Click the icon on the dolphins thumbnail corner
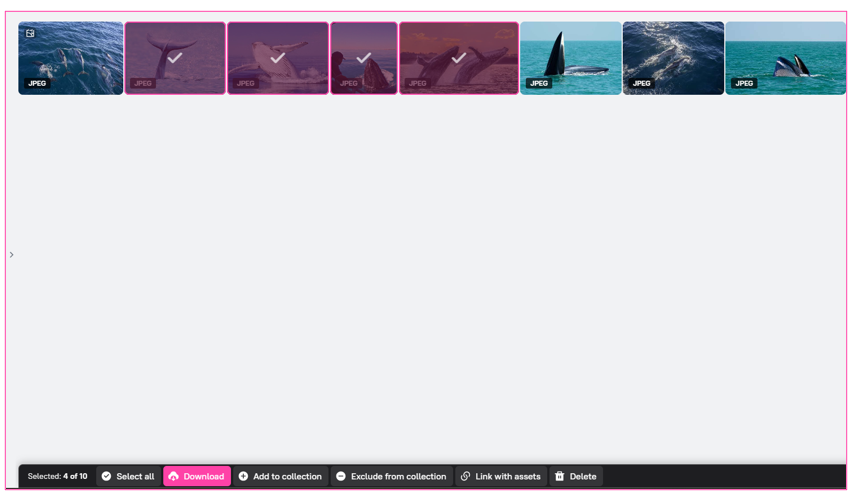 coord(30,34)
